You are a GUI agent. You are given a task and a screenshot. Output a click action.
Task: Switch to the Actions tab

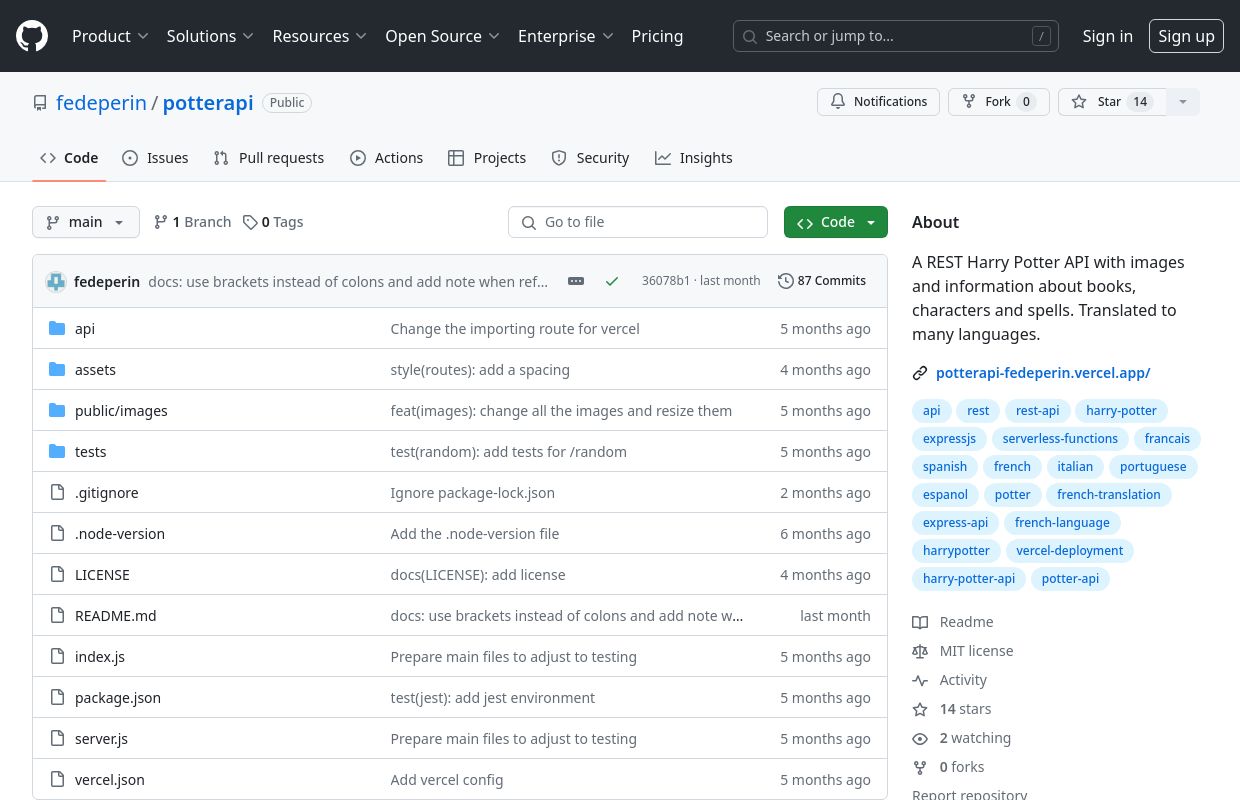click(387, 158)
